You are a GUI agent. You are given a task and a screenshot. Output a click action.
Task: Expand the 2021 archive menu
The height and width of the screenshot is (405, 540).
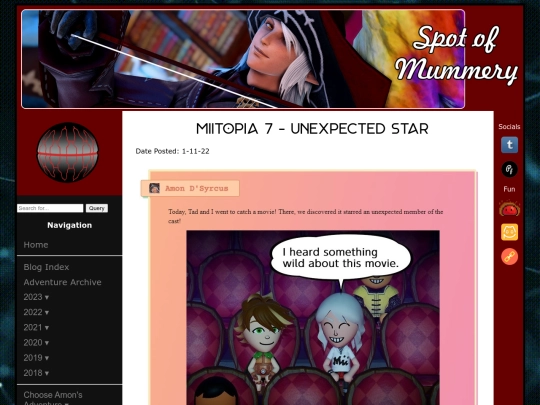pos(36,327)
